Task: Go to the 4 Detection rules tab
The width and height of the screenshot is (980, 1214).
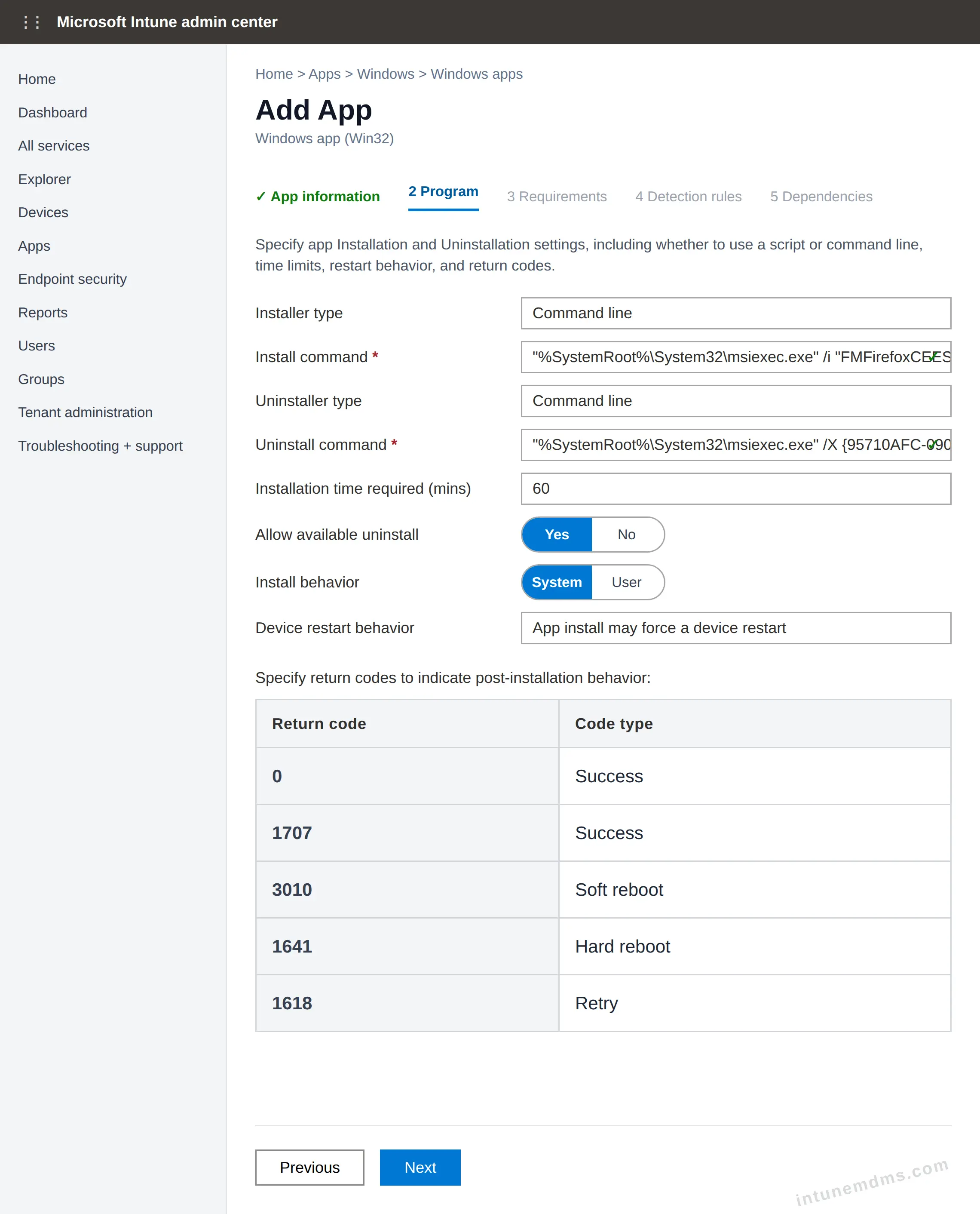Action: click(x=688, y=197)
